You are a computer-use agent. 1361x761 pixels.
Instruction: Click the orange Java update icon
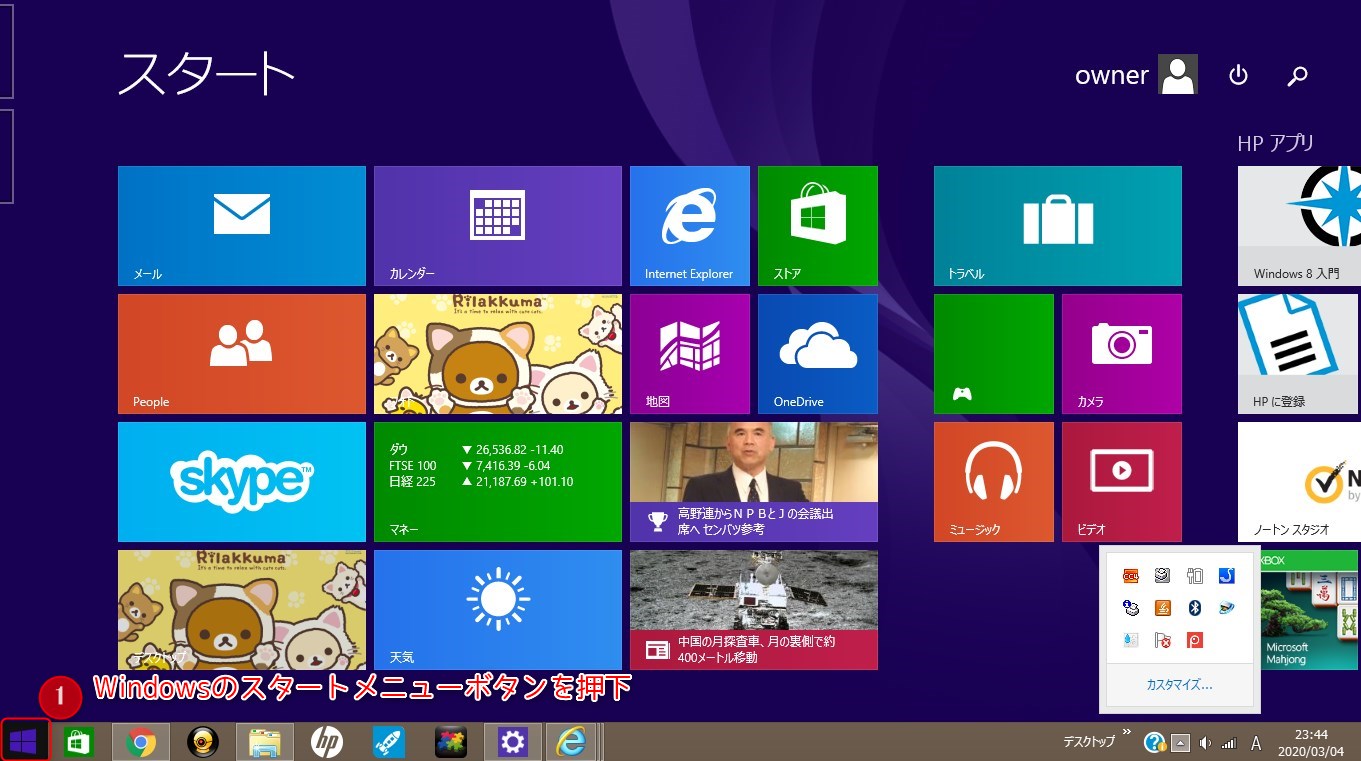pos(1162,608)
